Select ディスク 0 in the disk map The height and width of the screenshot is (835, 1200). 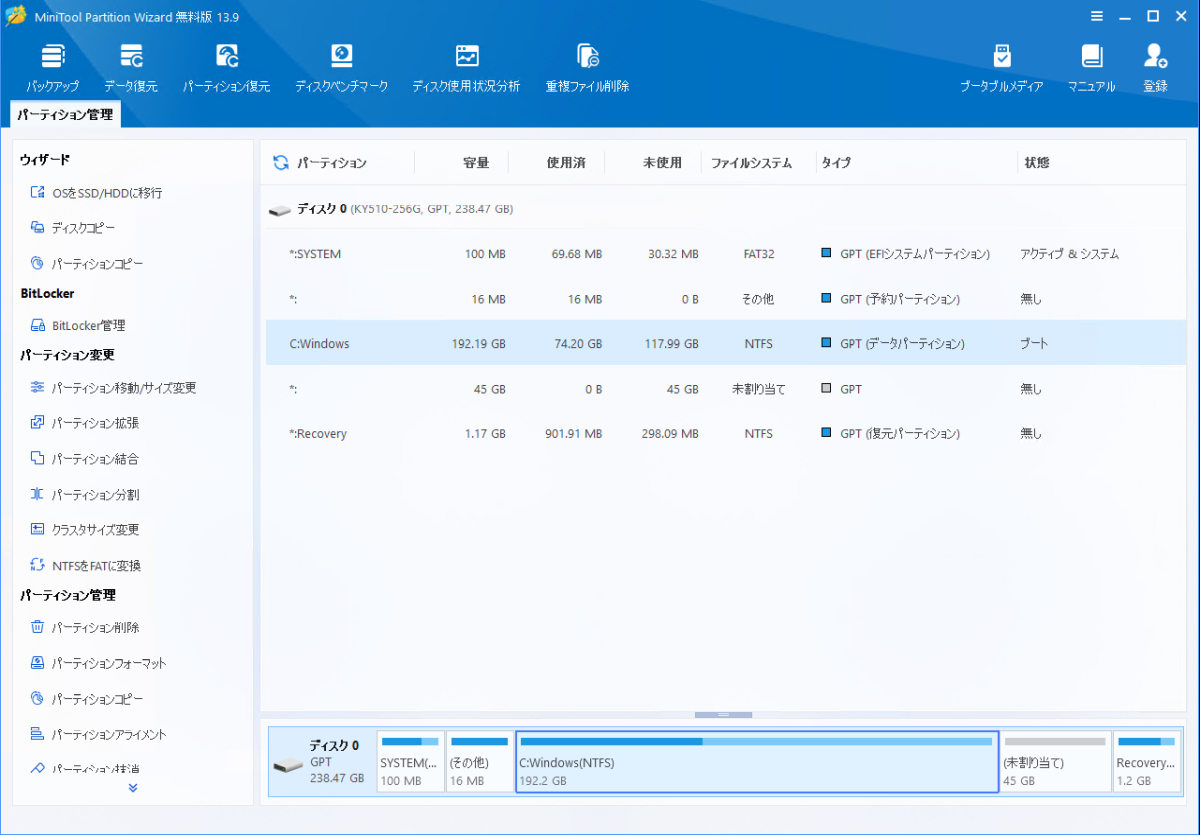coord(320,762)
